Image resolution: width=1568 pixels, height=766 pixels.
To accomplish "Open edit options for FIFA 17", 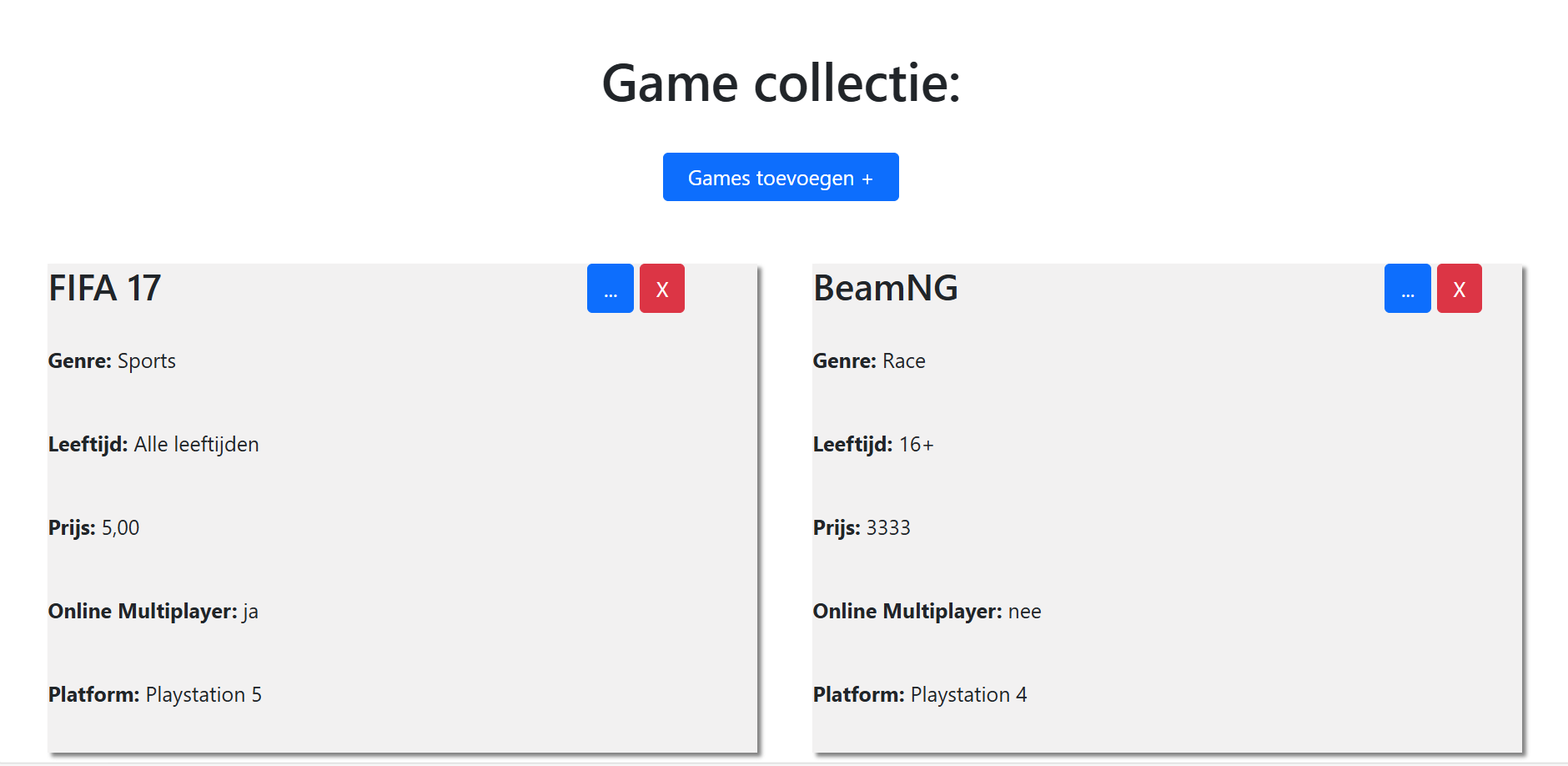I will 611,289.
